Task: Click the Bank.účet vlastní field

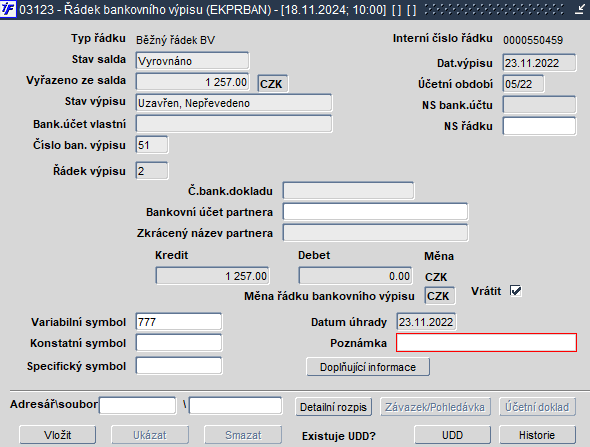Action: (234, 124)
